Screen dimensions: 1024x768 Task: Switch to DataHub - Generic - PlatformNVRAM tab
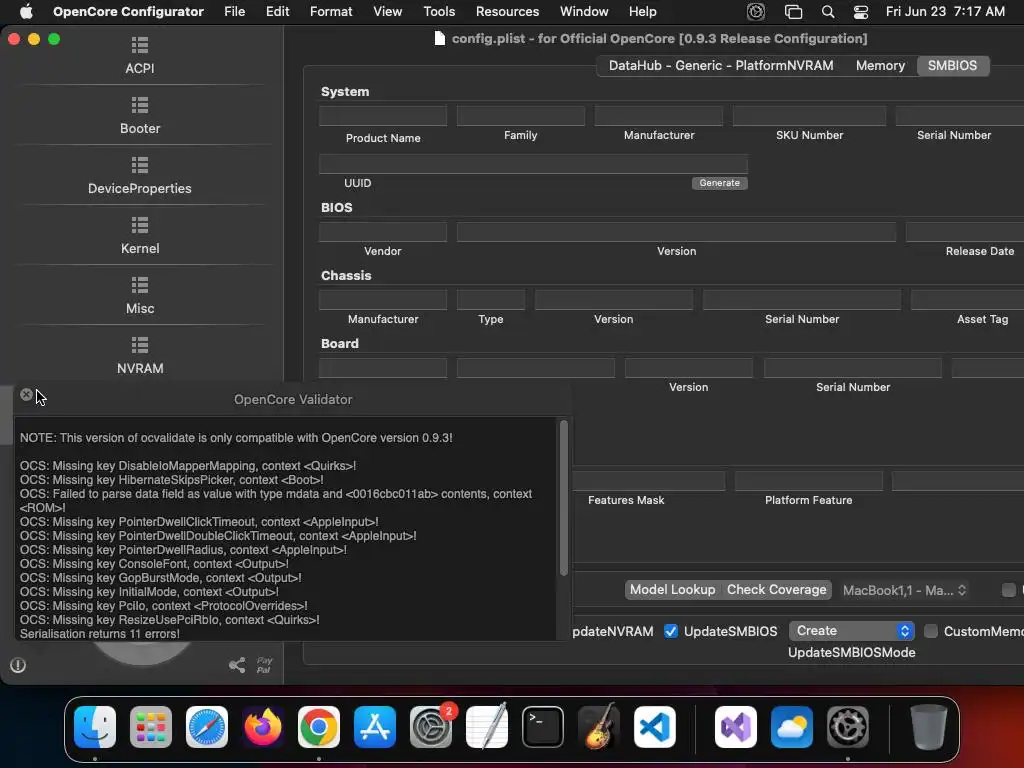pyautogui.click(x=721, y=65)
